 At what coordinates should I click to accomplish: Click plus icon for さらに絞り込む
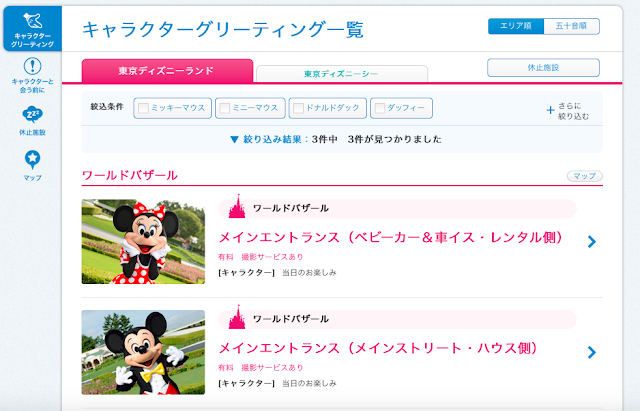pyautogui.click(x=550, y=110)
